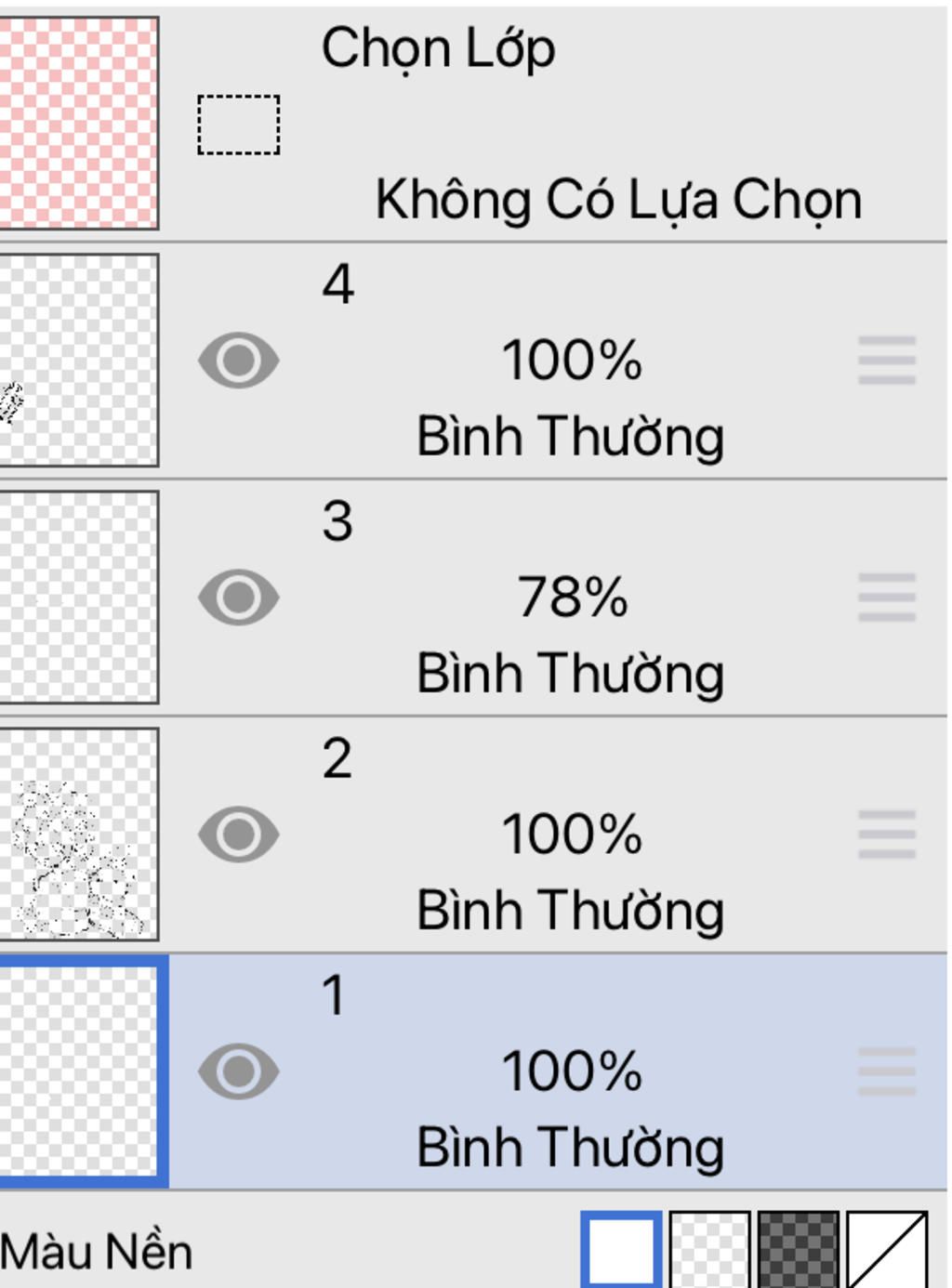Hide layer 4 using its eye icon
This screenshot has width=952, height=1288.
(239, 361)
